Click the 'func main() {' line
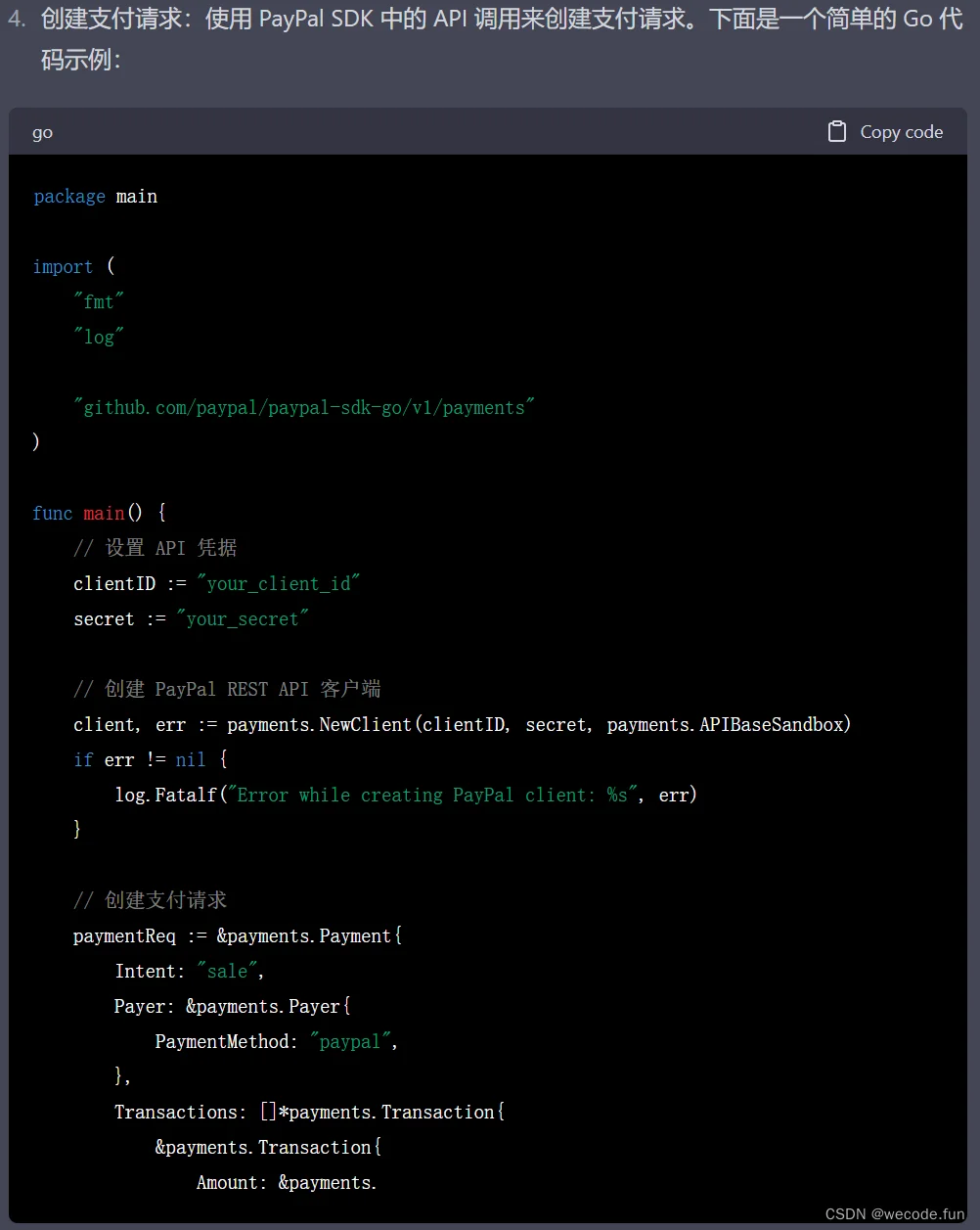 tap(99, 513)
